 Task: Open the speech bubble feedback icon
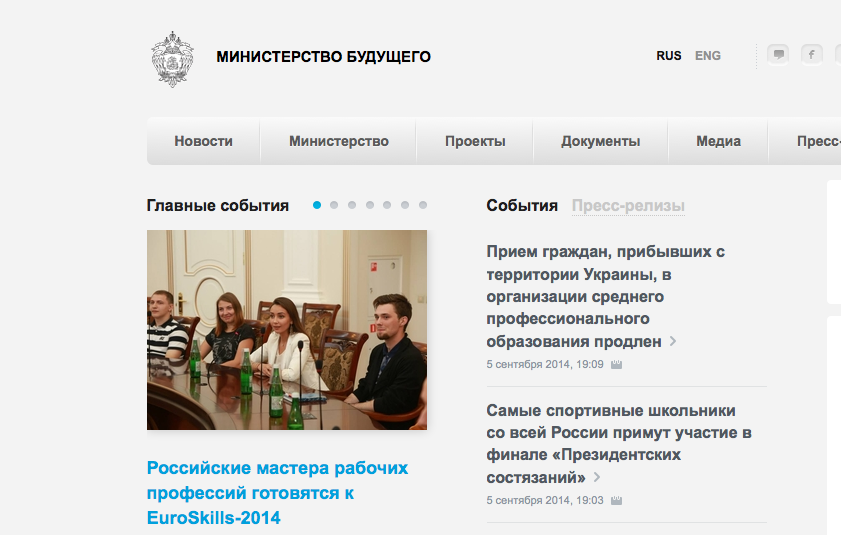[778, 55]
